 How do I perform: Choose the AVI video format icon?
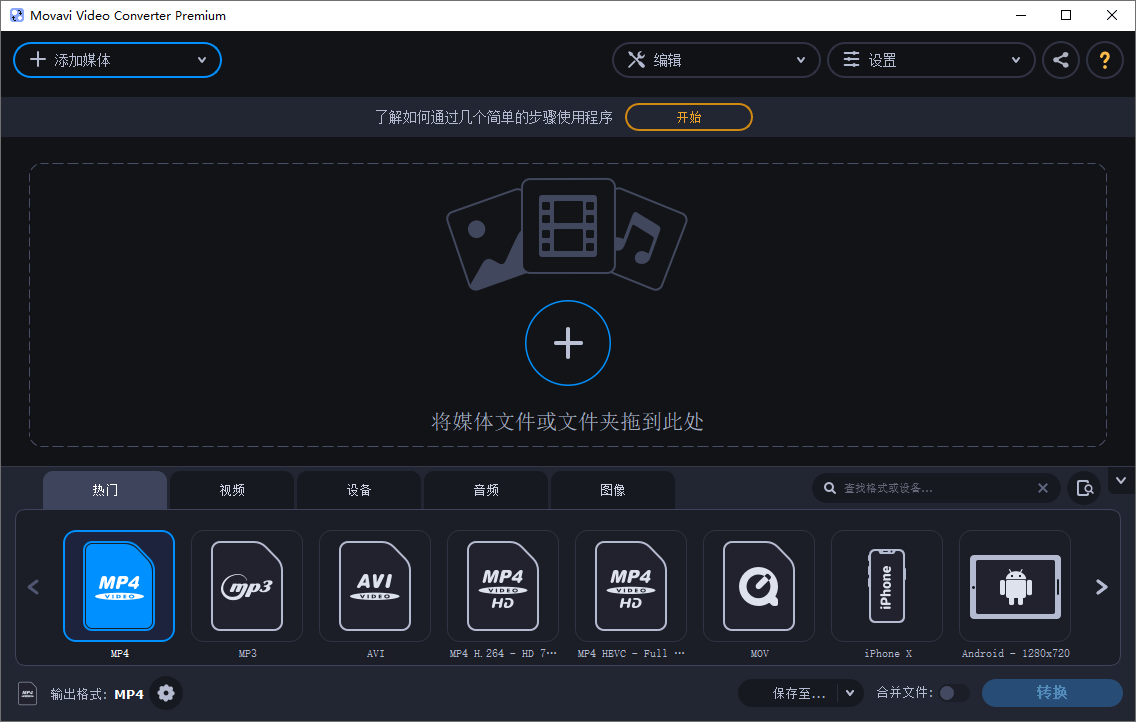coord(375,586)
